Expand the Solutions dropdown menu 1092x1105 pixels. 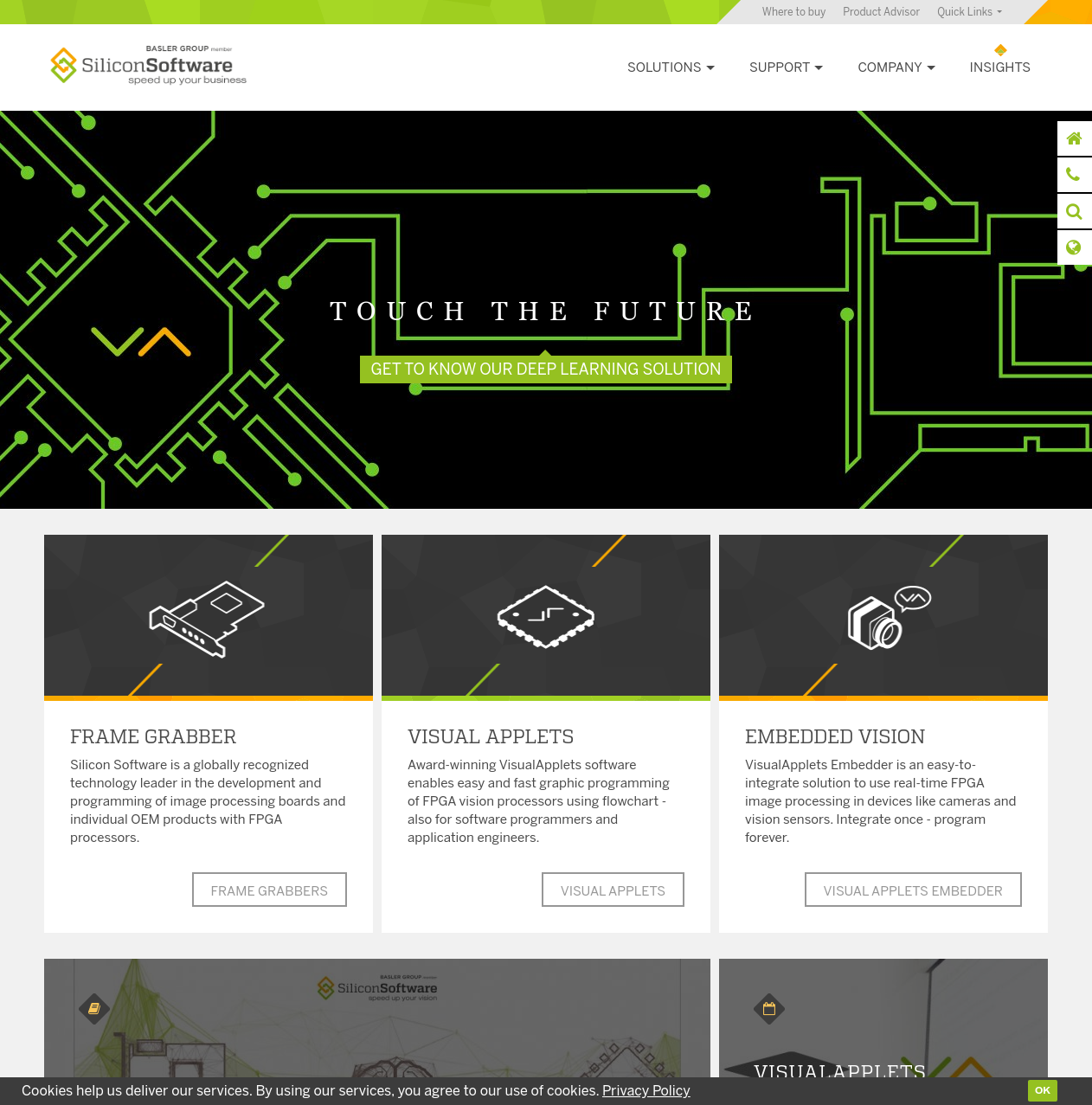click(671, 67)
